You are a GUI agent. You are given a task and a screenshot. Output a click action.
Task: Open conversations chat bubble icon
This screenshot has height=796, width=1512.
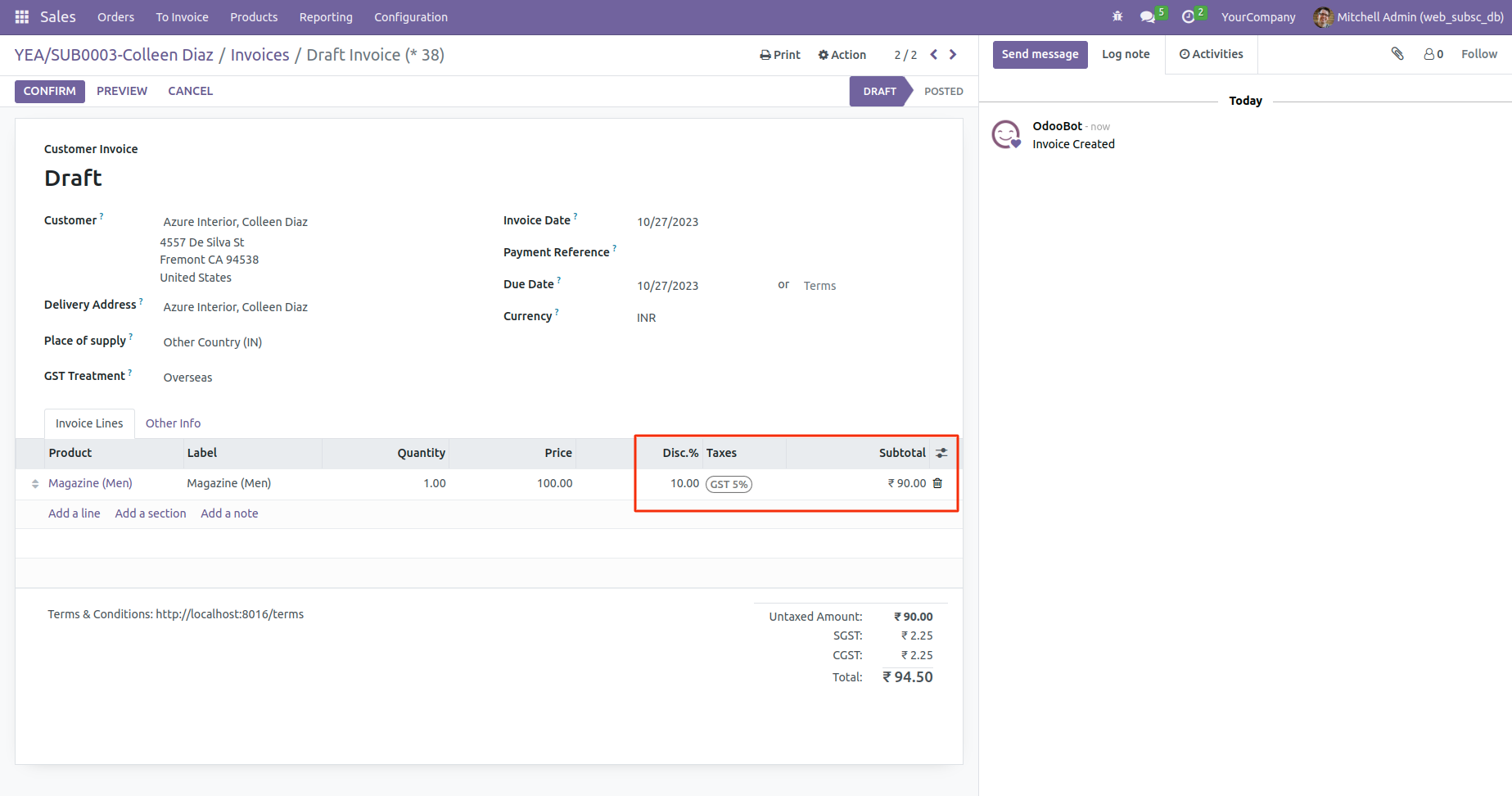tap(1148, 17)
